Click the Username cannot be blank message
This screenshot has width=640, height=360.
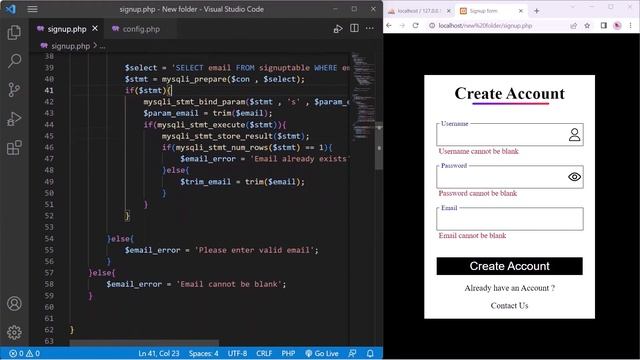coord(478,151)
